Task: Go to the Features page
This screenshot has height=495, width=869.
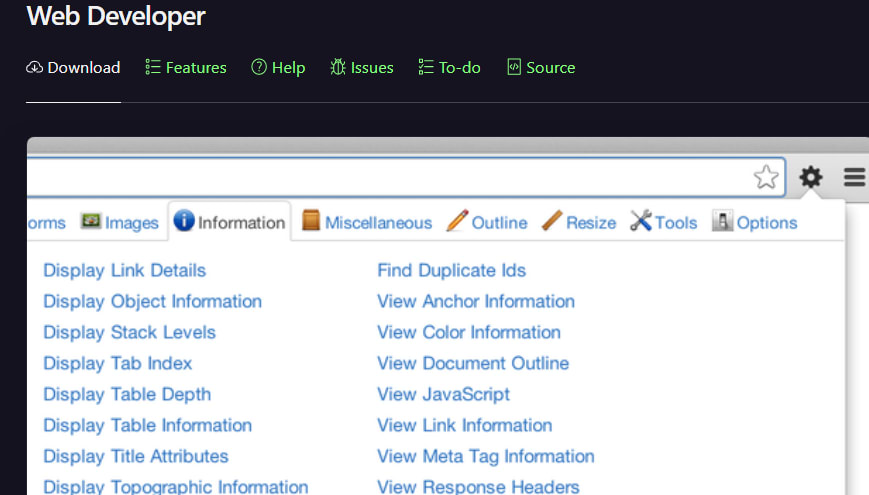Action: [186, 68]
